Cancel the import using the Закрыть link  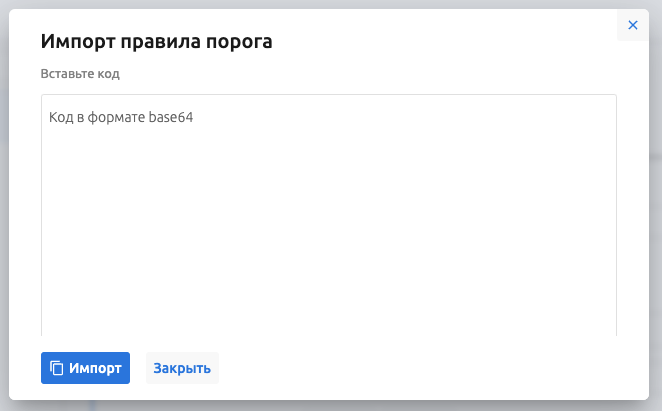coord(182,368)
